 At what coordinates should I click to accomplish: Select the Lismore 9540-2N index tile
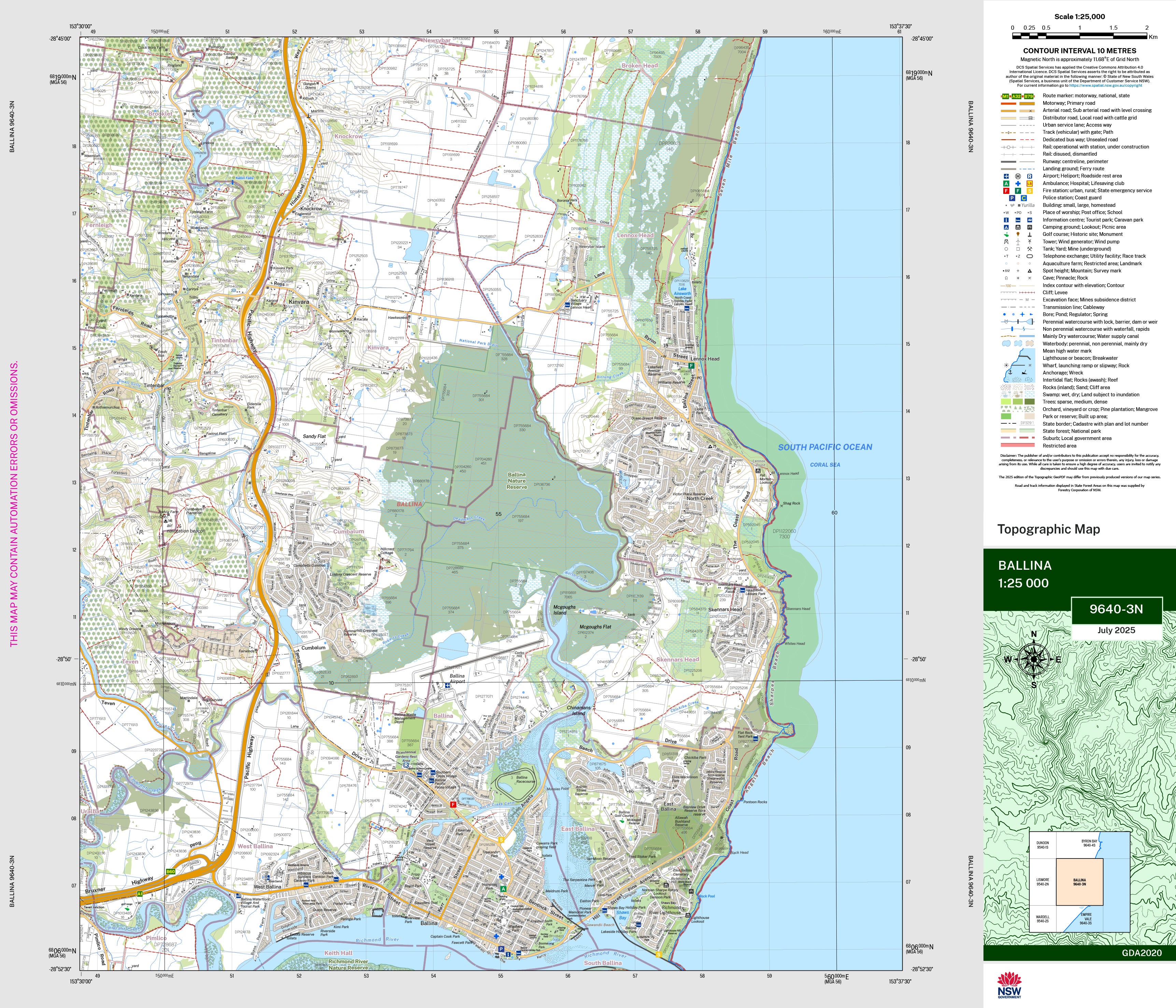1043,882
